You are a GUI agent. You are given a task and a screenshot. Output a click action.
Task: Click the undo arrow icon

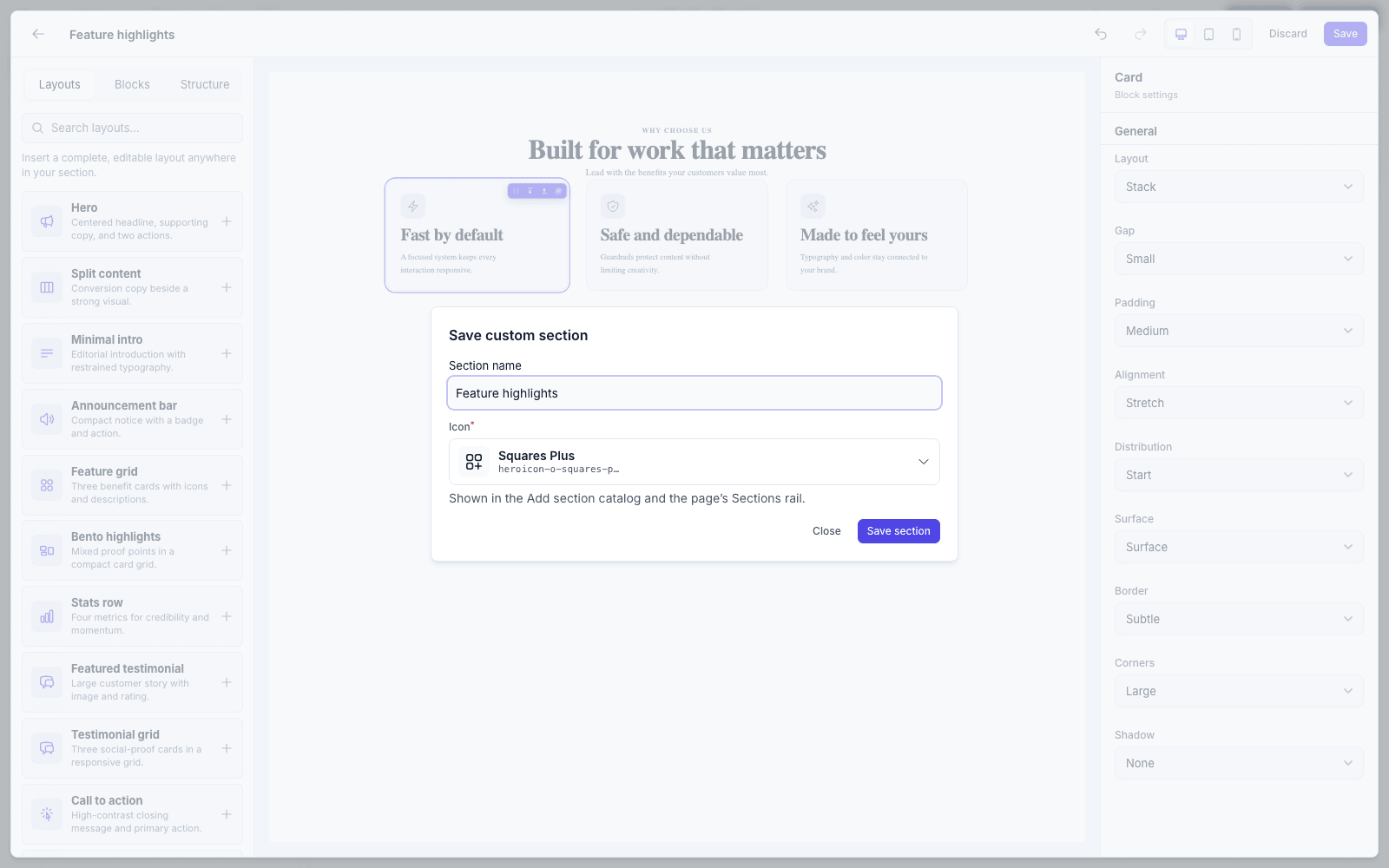[x=1101, y=34]
